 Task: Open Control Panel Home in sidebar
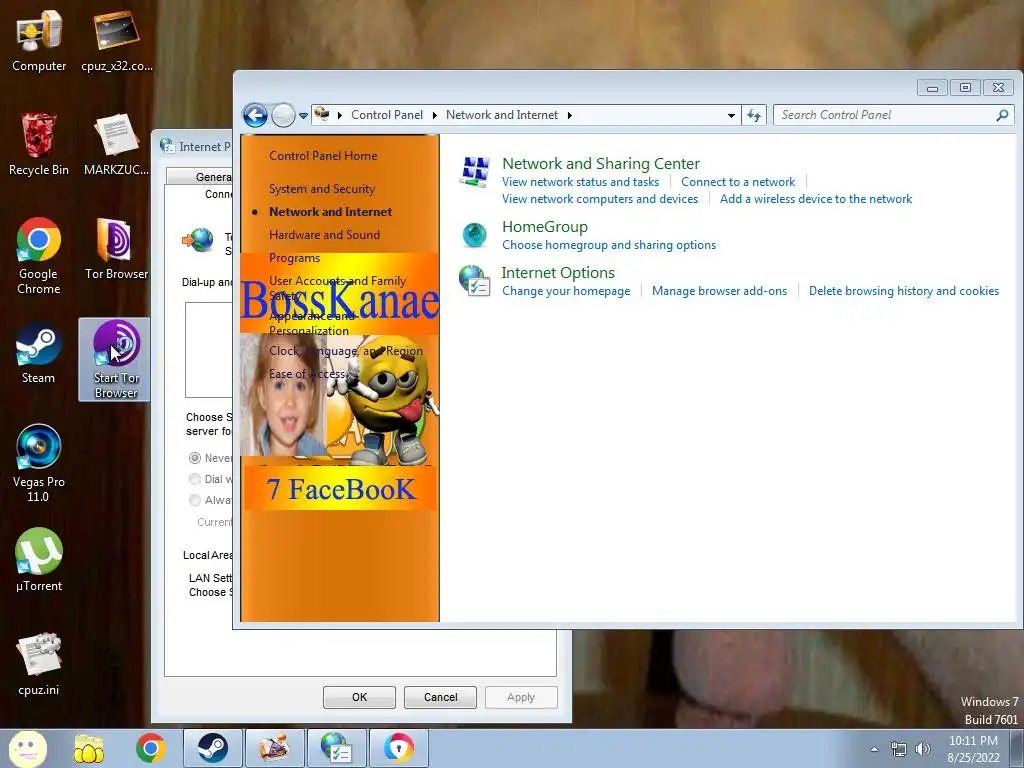[323, 155]
